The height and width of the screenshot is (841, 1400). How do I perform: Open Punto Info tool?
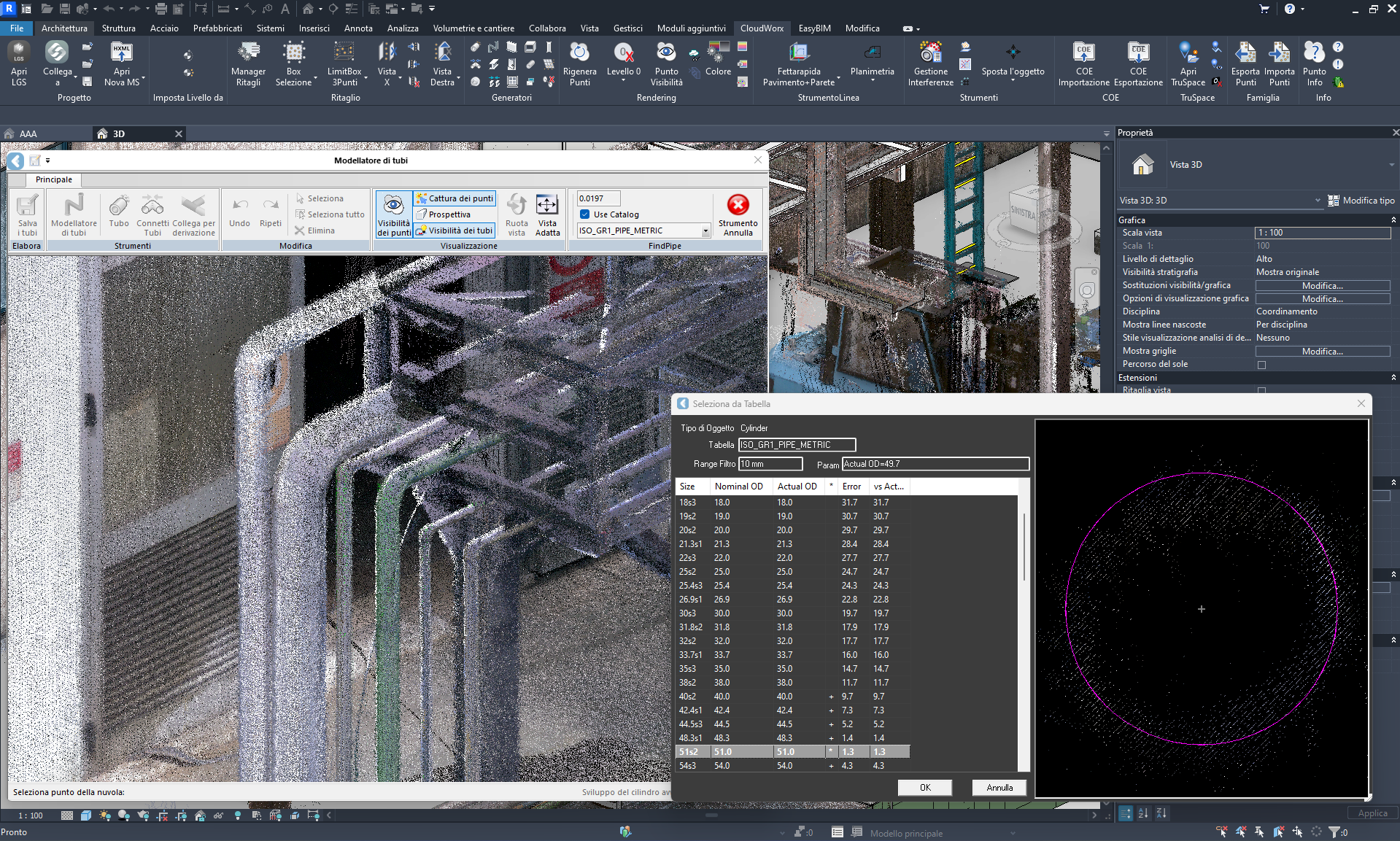click(1314, 63)
